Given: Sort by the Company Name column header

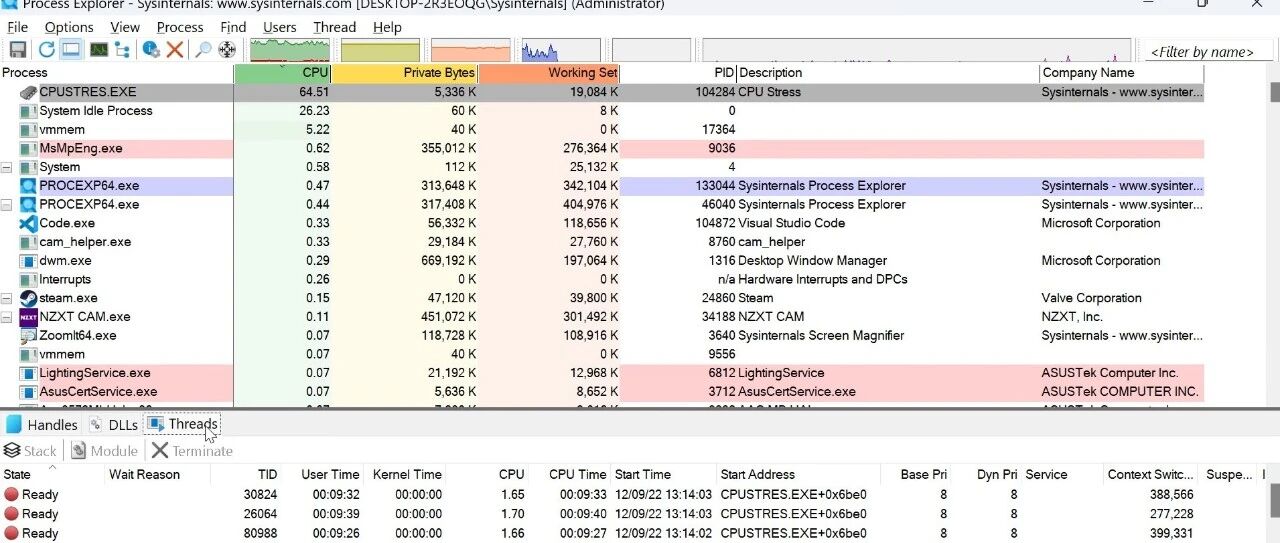Looking at the screenshot, I should coord(1122,73).
